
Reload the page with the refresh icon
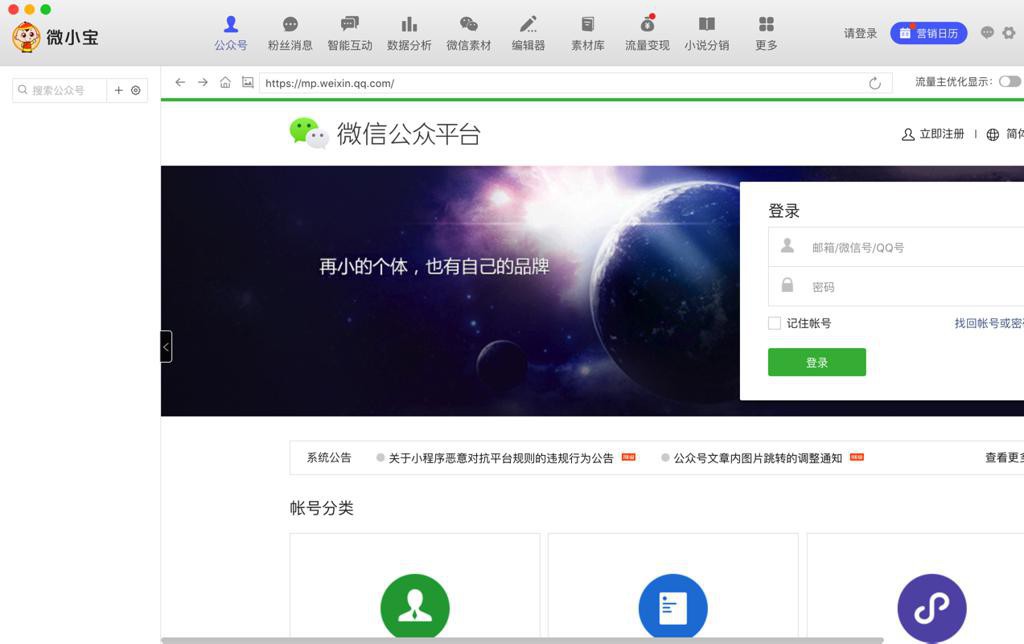(x=875, y=83)
